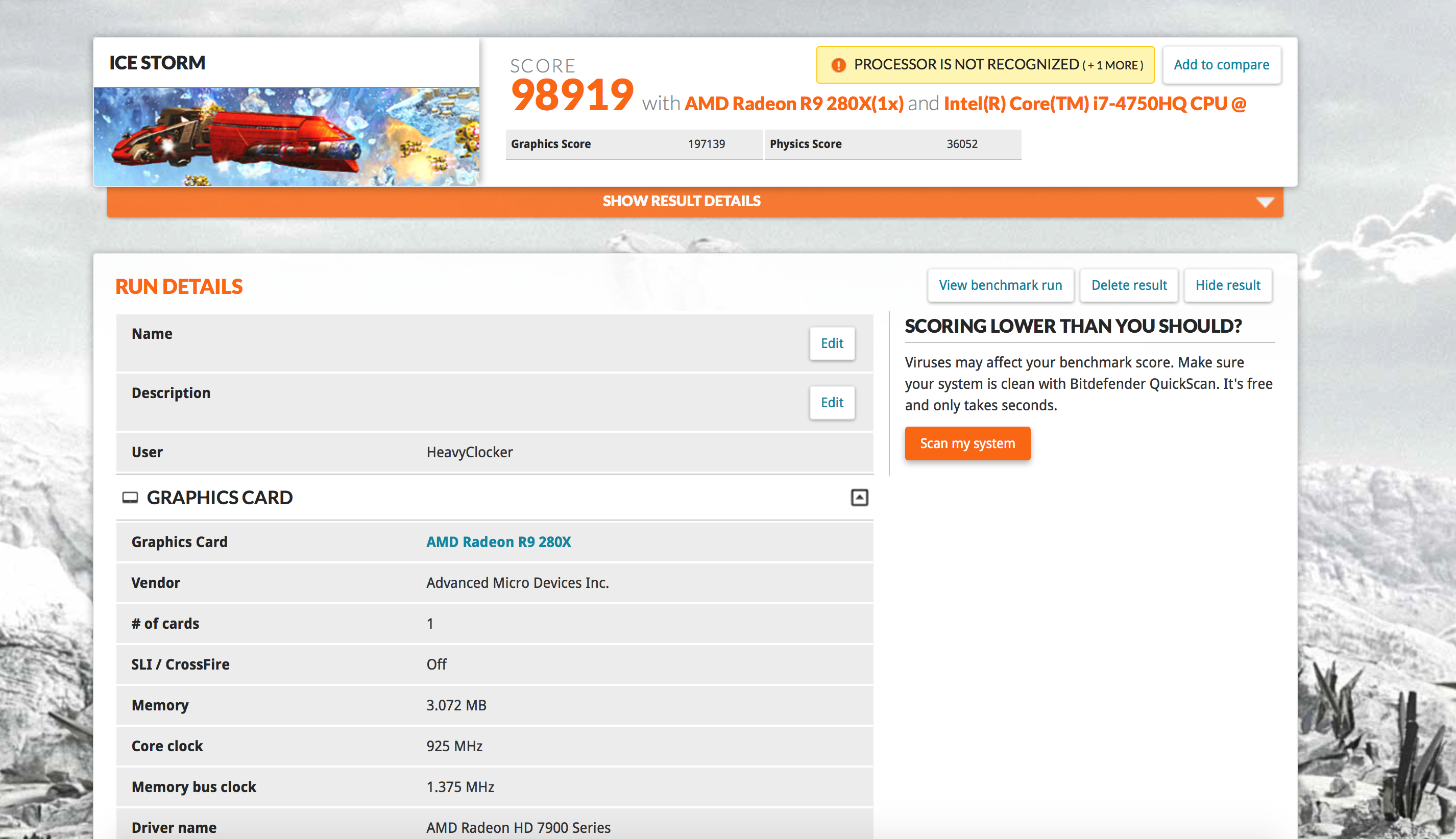Click Intel Core i7-4750HQ CPU header link

tap(1095, 104)
